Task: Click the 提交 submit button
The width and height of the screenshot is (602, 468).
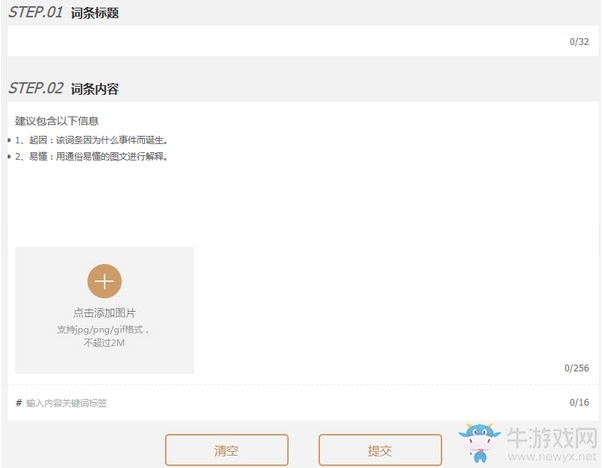Action: [x=380, y=450]
